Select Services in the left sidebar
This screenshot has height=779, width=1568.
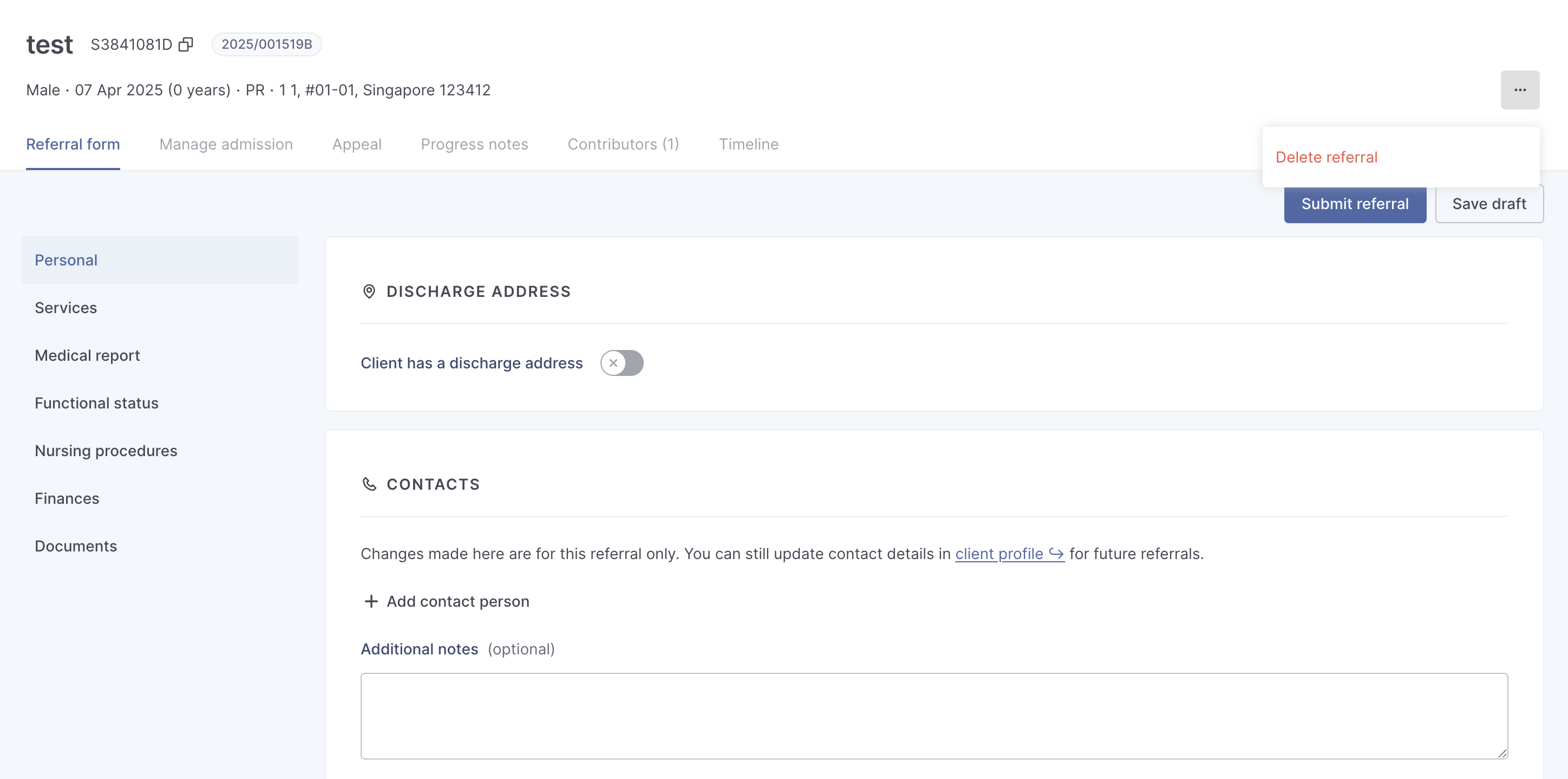[66, 308]
